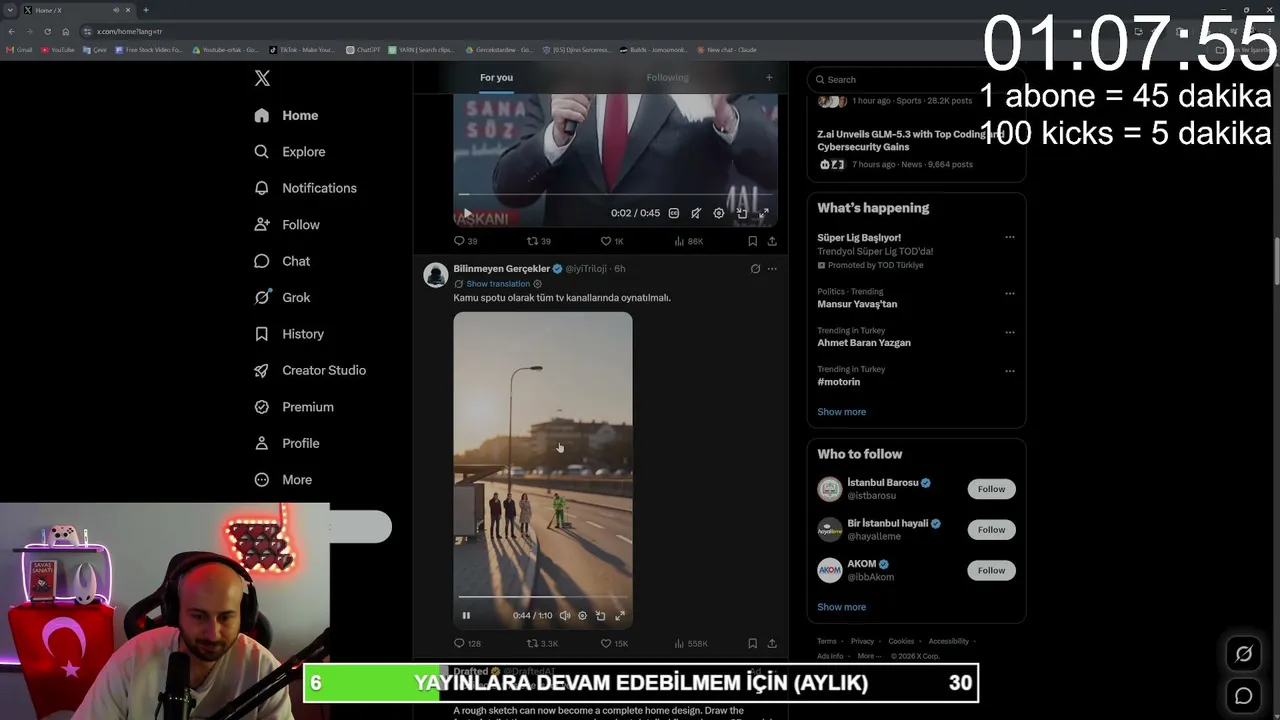Open settings gear on the 1:10 video
1280x720 pixels.
[x=582, y=616]
